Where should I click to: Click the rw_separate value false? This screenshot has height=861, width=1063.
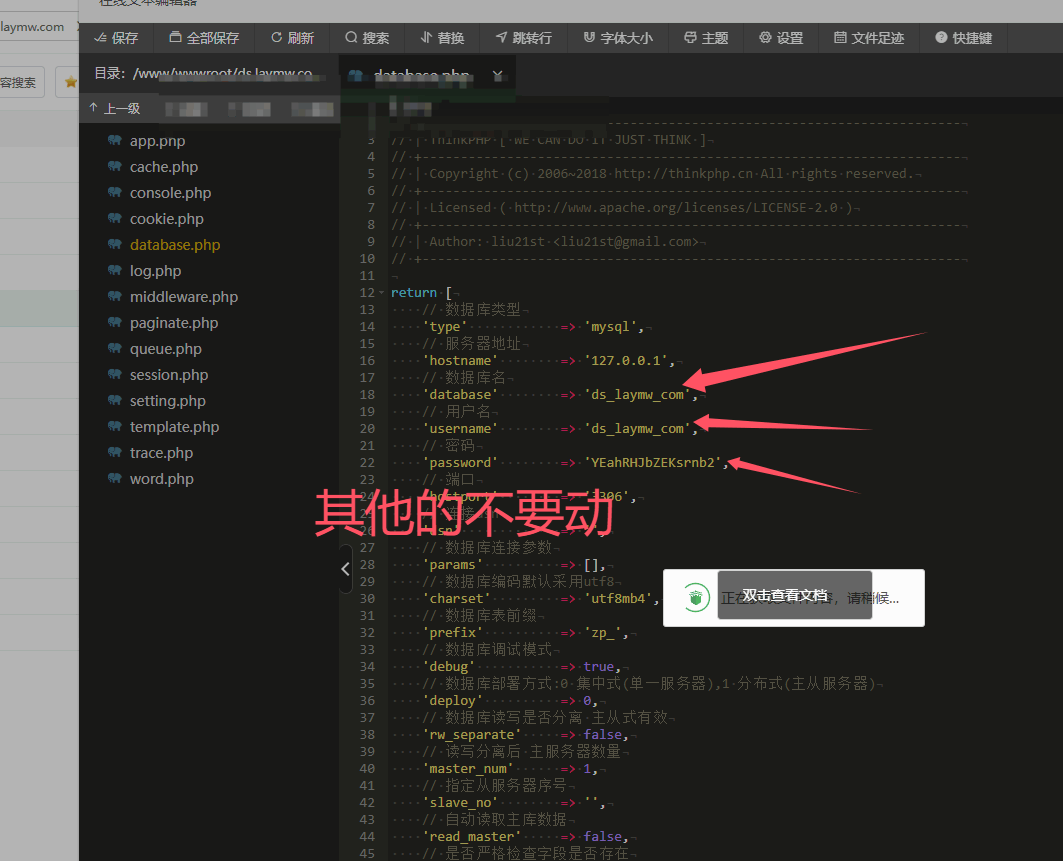pyautogui.click(x=603, y=735)
